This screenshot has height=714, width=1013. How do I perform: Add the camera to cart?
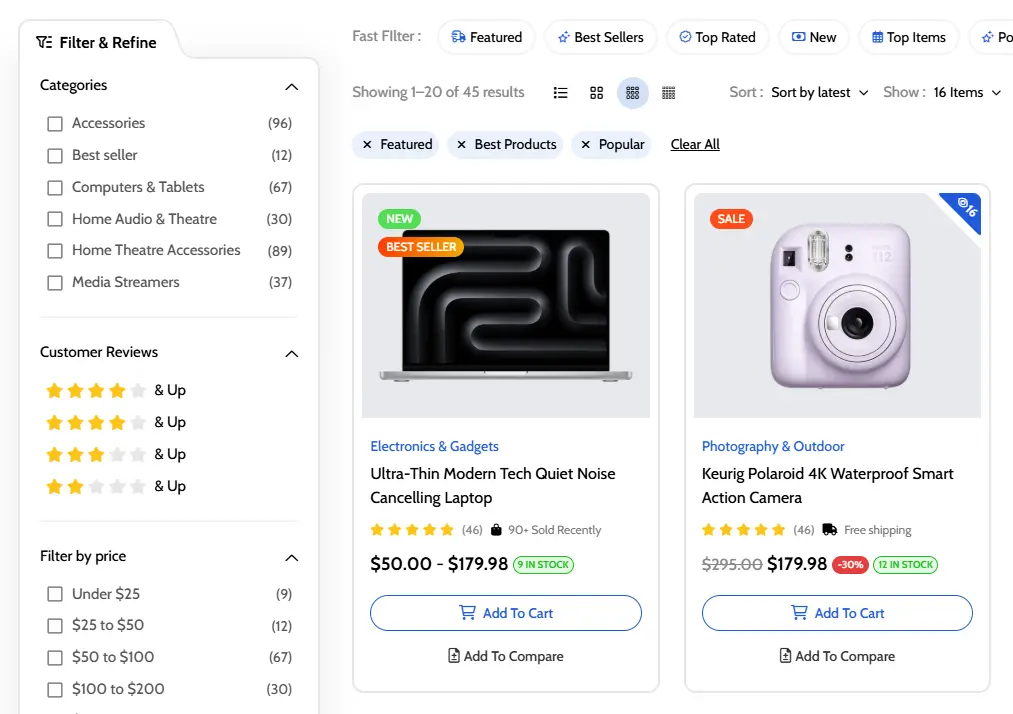click(x=837, y=613)
